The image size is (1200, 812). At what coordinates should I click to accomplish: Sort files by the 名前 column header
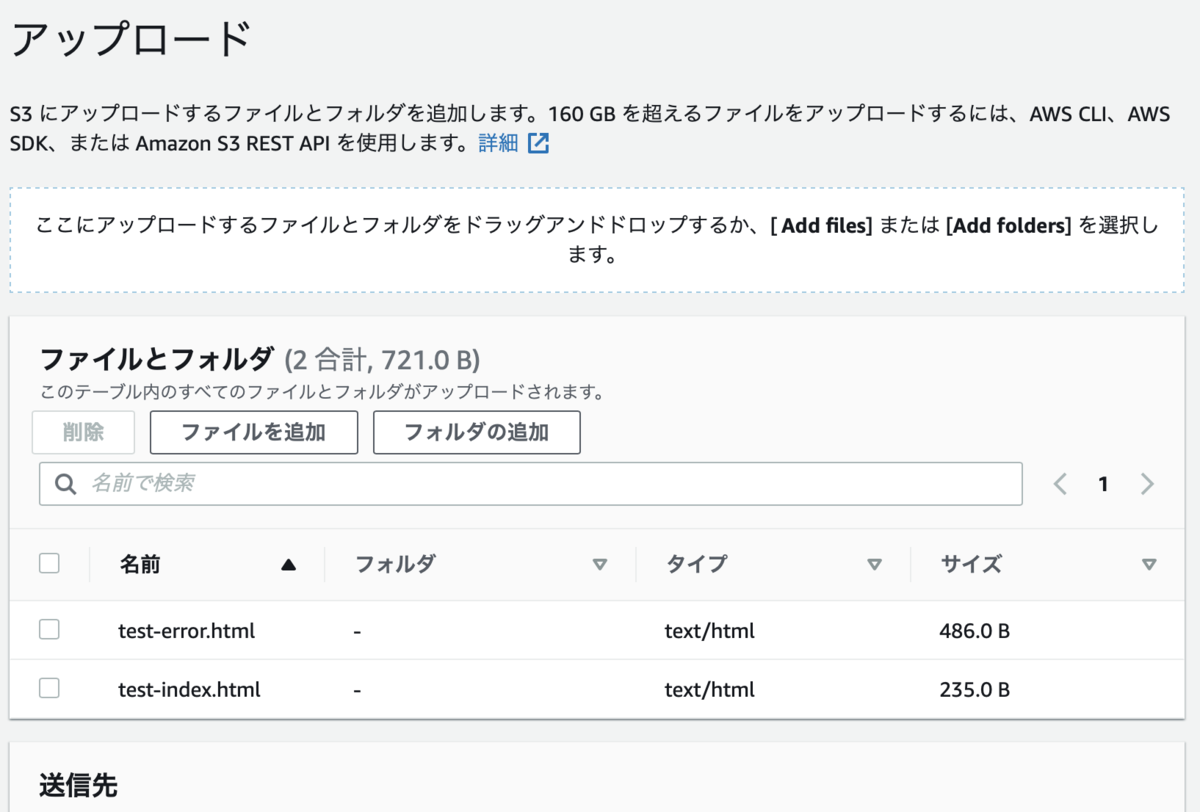point(140,564)
